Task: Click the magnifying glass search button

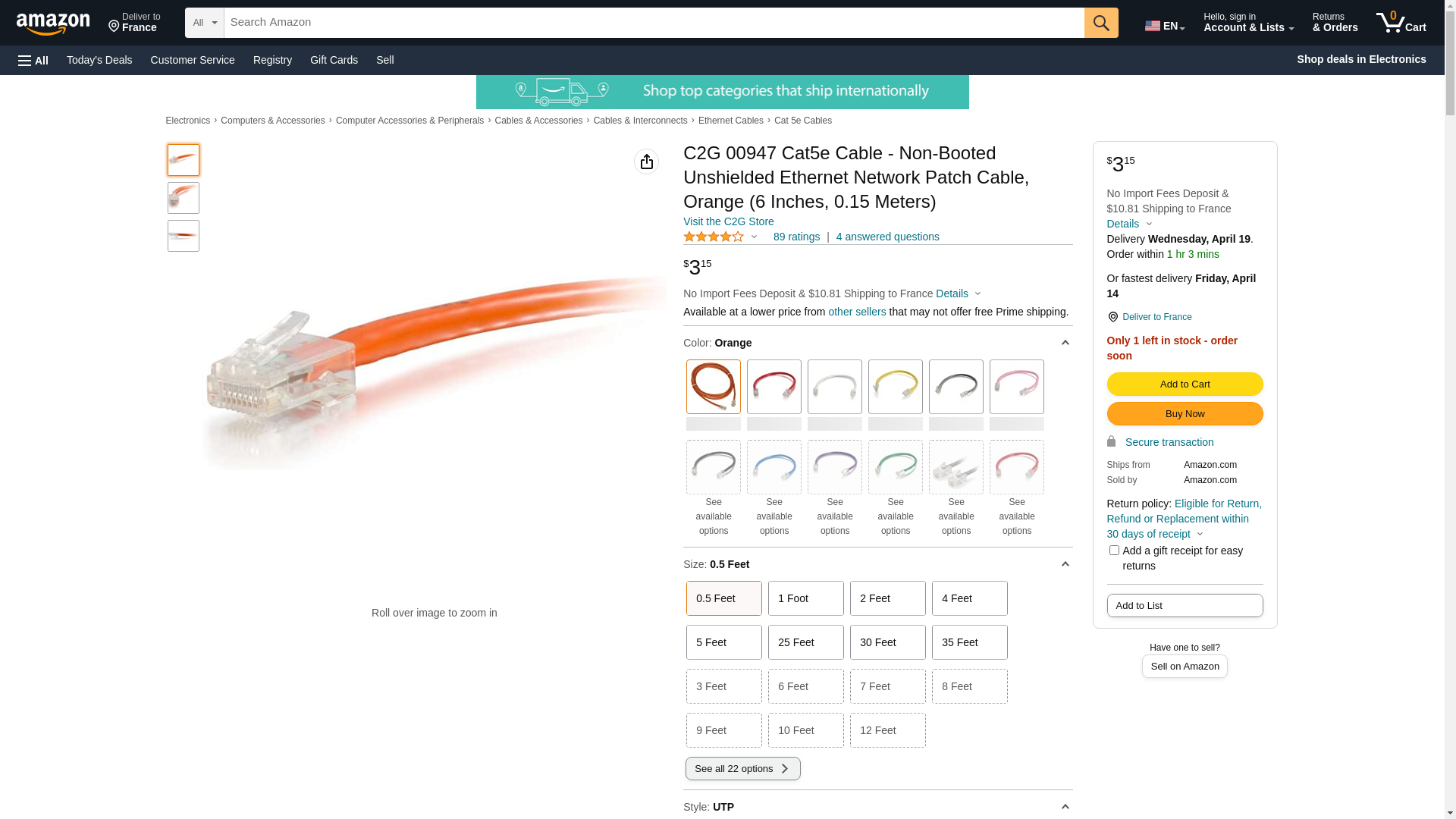Action: tap(1100, 23)
